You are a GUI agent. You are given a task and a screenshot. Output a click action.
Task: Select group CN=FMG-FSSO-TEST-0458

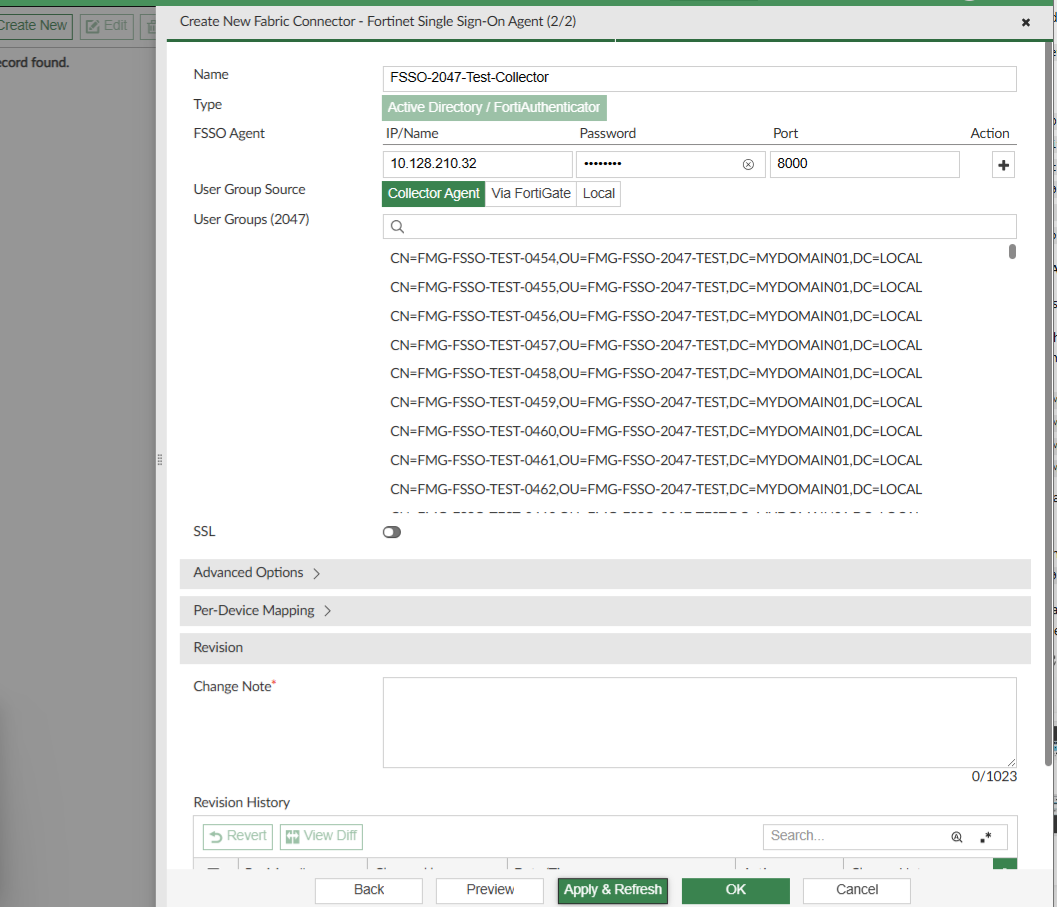[x=656, y=374]
